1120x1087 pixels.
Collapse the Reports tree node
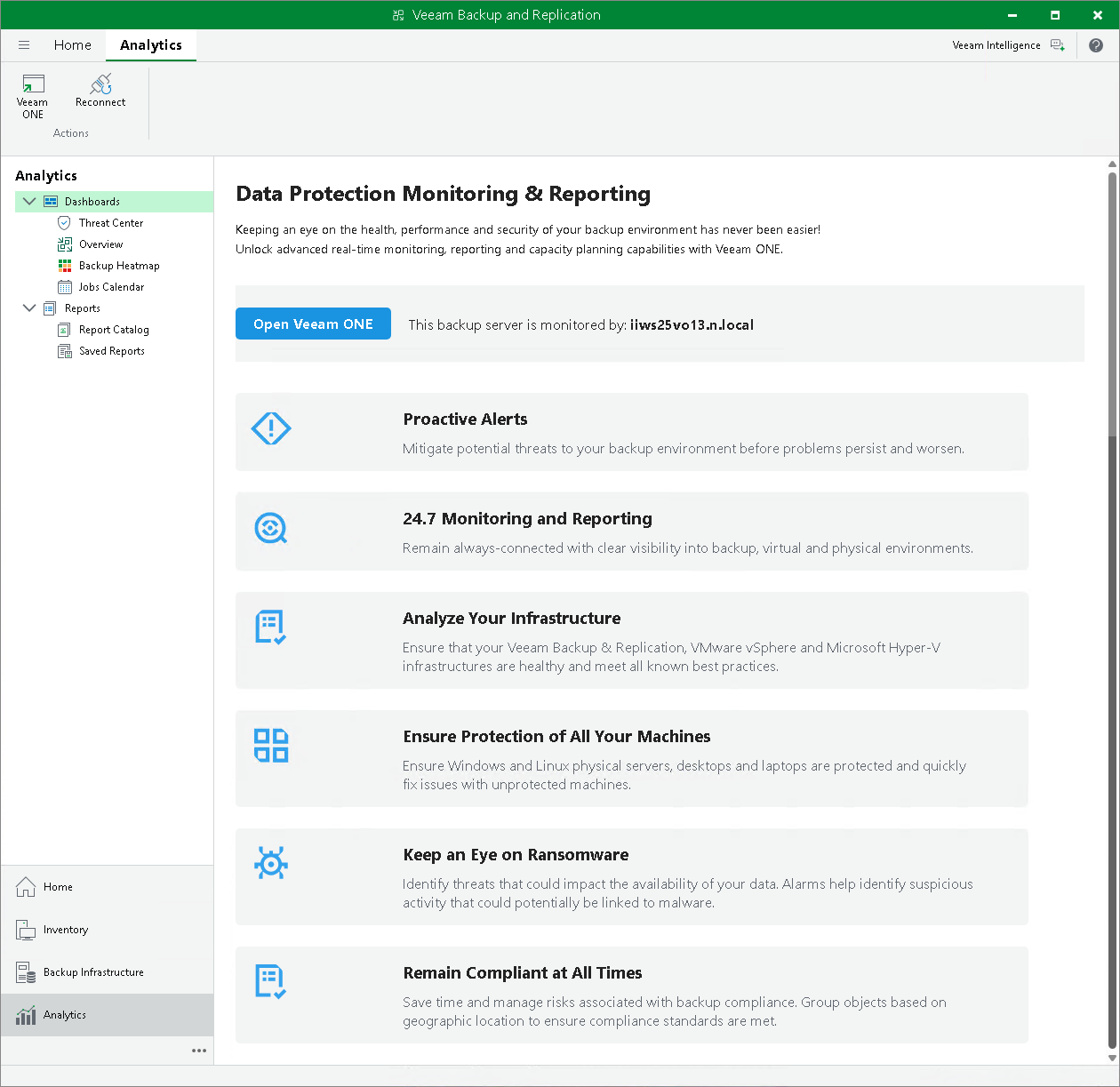[x=29, y=308]
